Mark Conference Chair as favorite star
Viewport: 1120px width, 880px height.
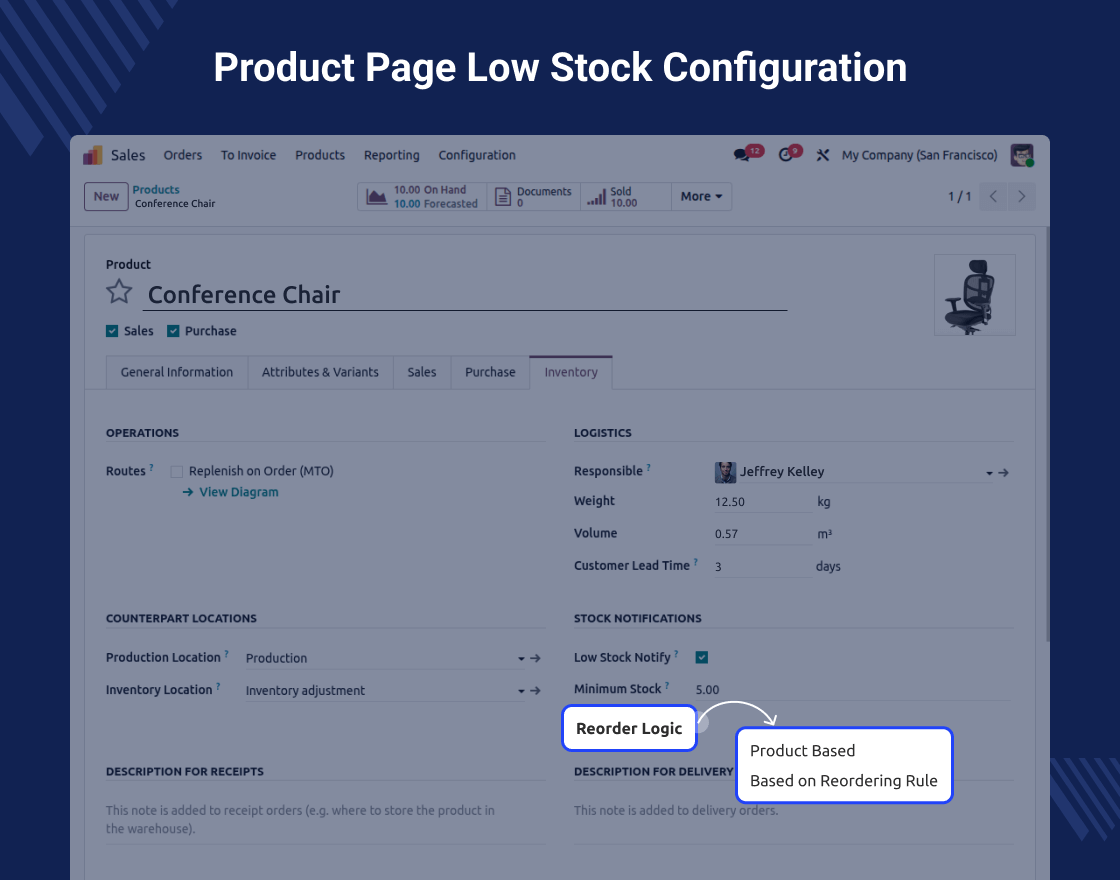coord(119,292)
